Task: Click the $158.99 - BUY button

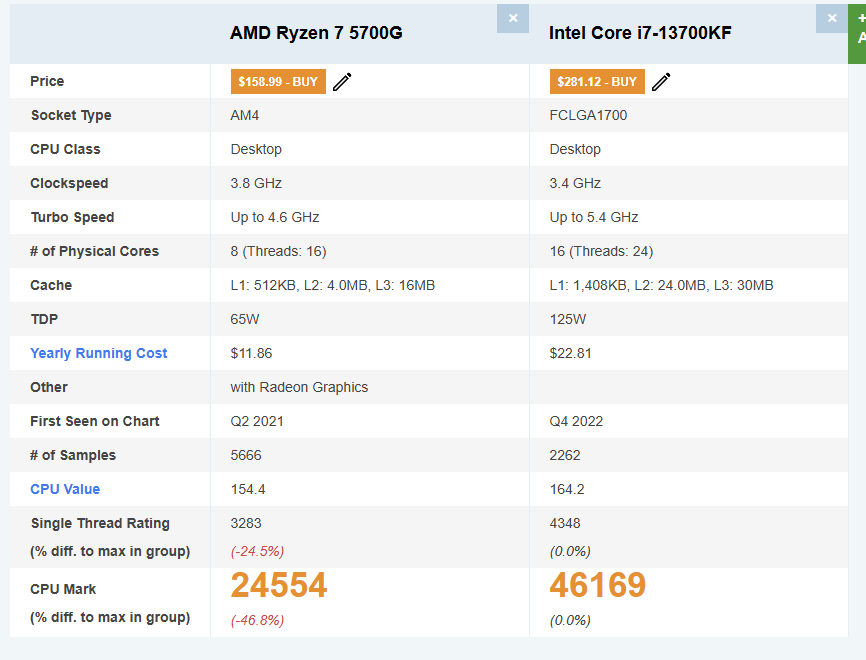Action: click(278, 82)
